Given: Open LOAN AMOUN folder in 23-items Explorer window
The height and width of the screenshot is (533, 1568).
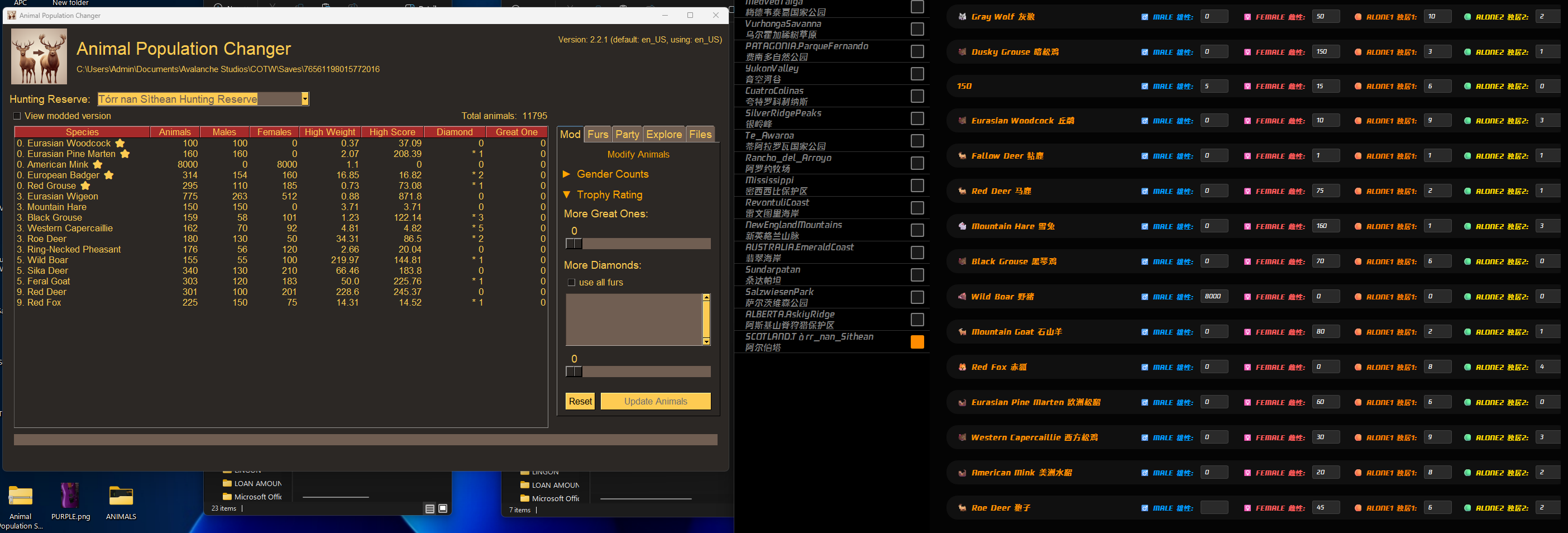Looking at the screenshot, I should 252,484.
